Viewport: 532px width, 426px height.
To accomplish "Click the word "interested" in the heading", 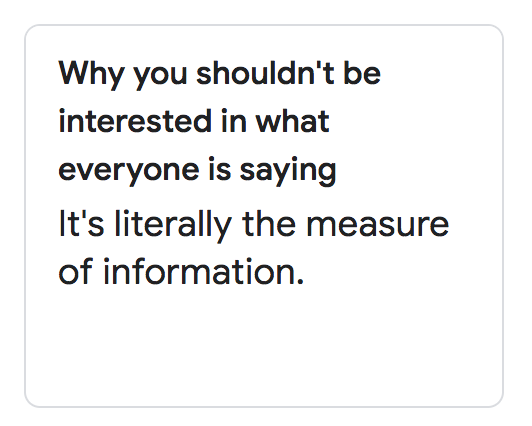I will 135,121.
